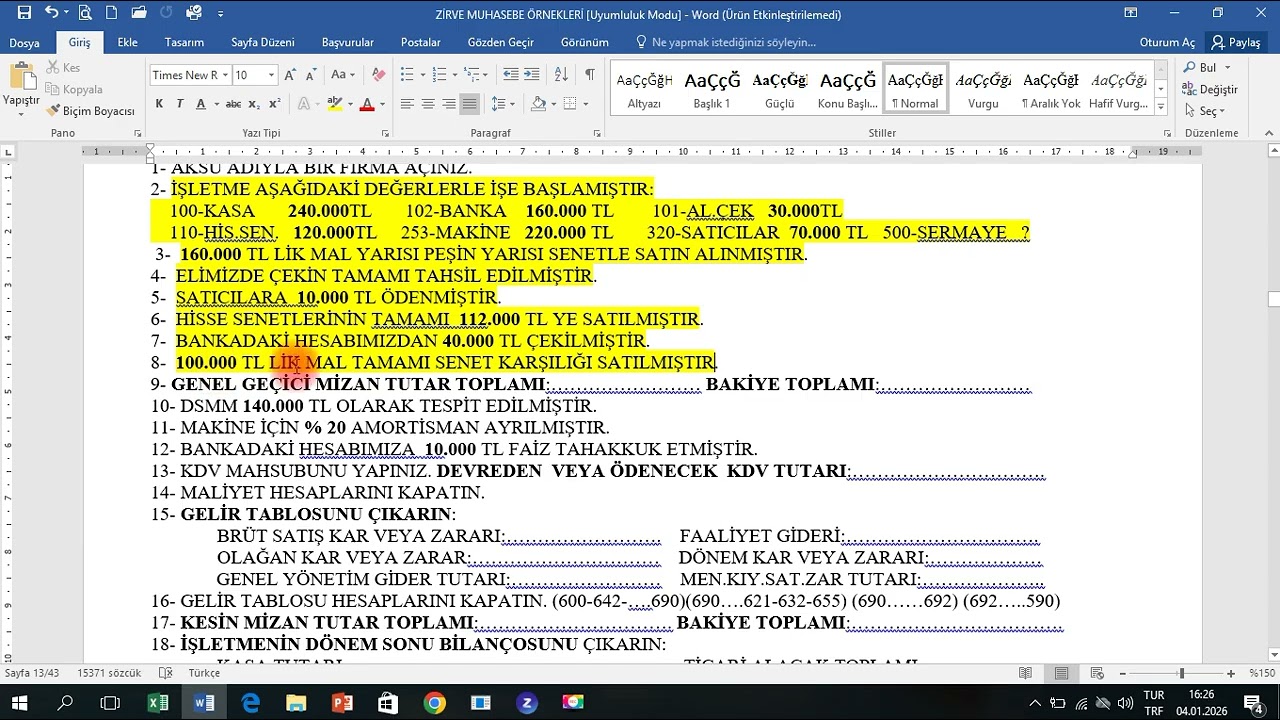Click the vertical scrollbar thumb
This screenshot has width=1280, height=720.
click(x=1273, y=299)
